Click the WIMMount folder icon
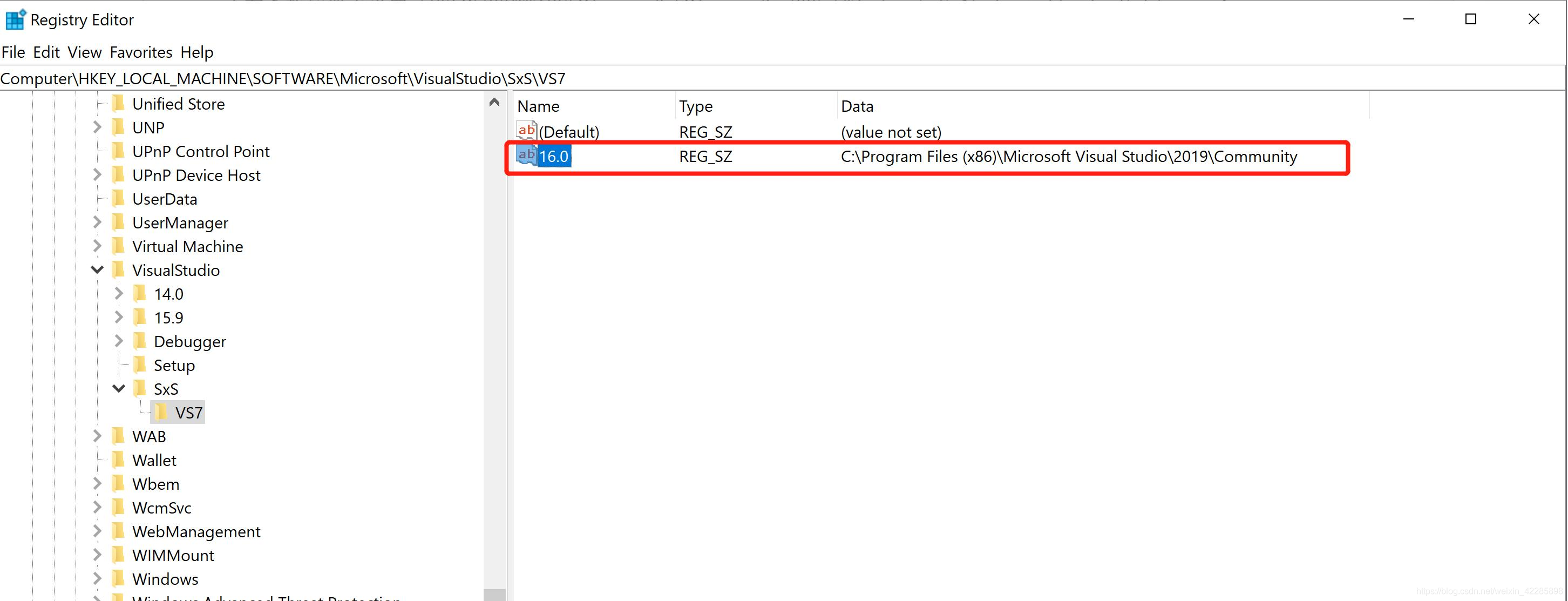Screen dimensions: 1568x601 [x=119, y=555]
